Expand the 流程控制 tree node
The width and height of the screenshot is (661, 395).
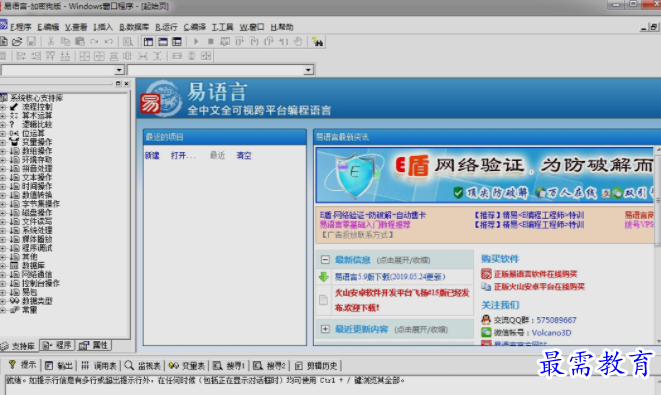point(3,107)
